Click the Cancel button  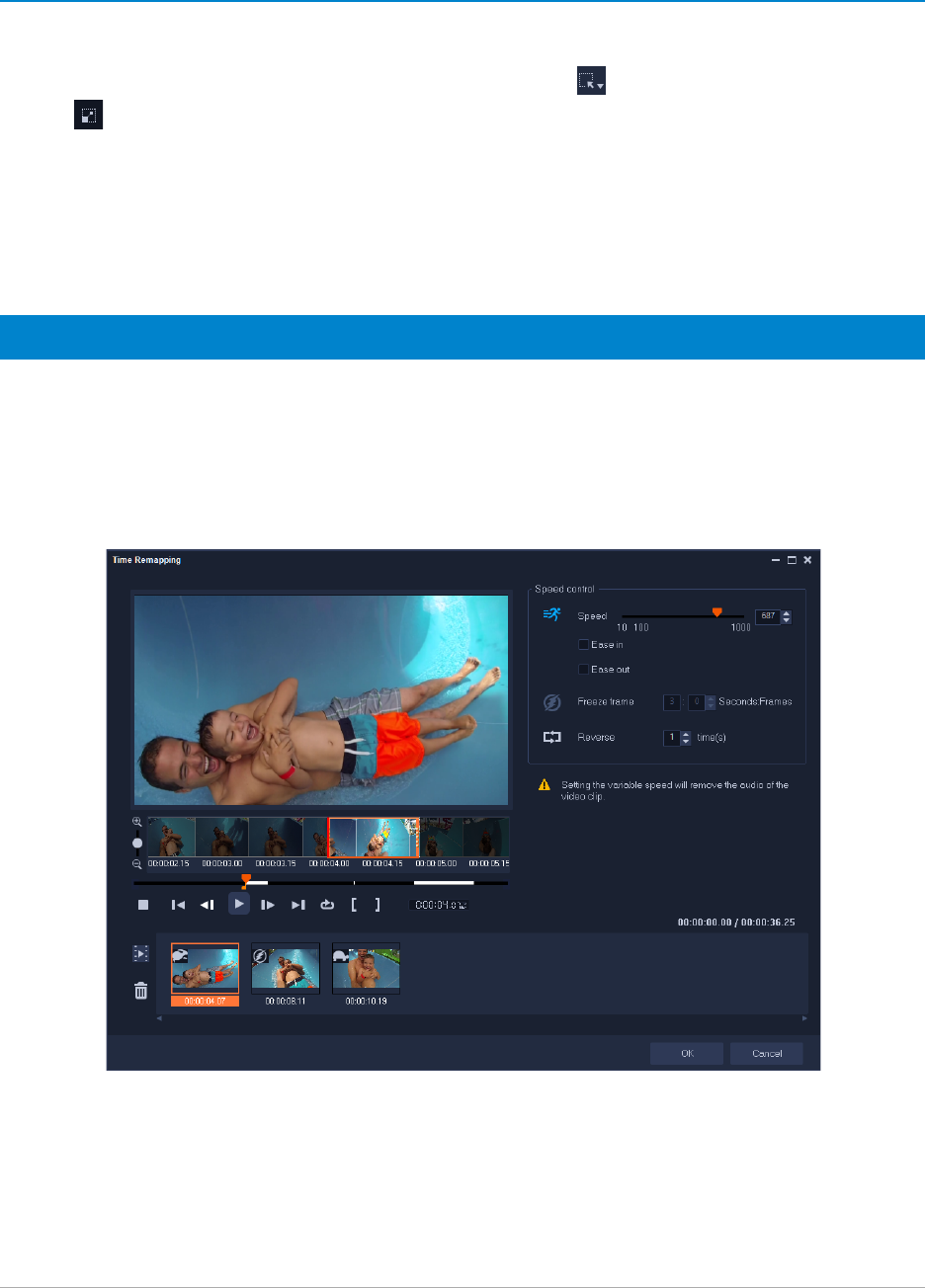(767, 1054)
